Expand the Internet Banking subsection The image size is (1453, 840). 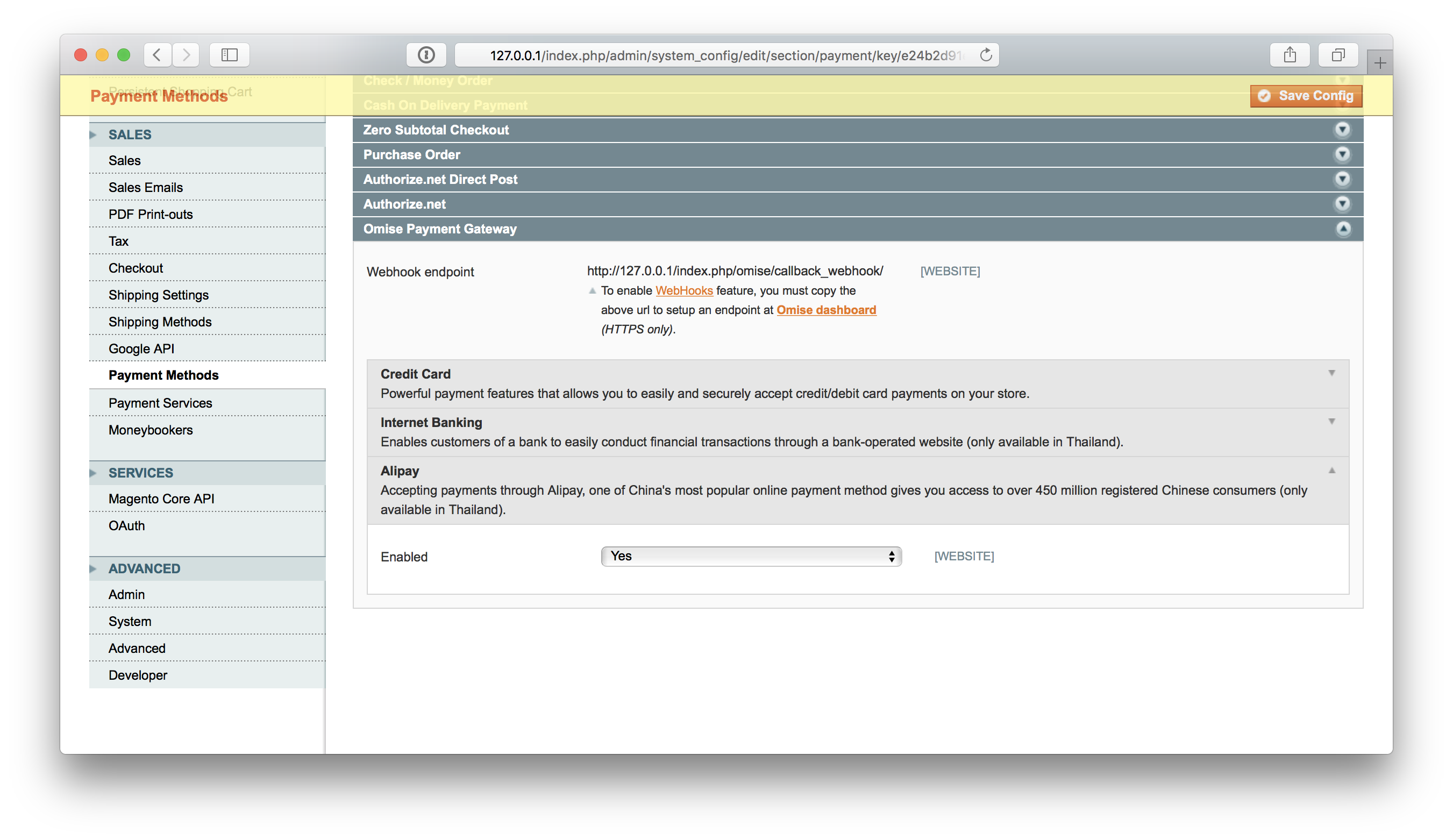[x=858, y=432]
